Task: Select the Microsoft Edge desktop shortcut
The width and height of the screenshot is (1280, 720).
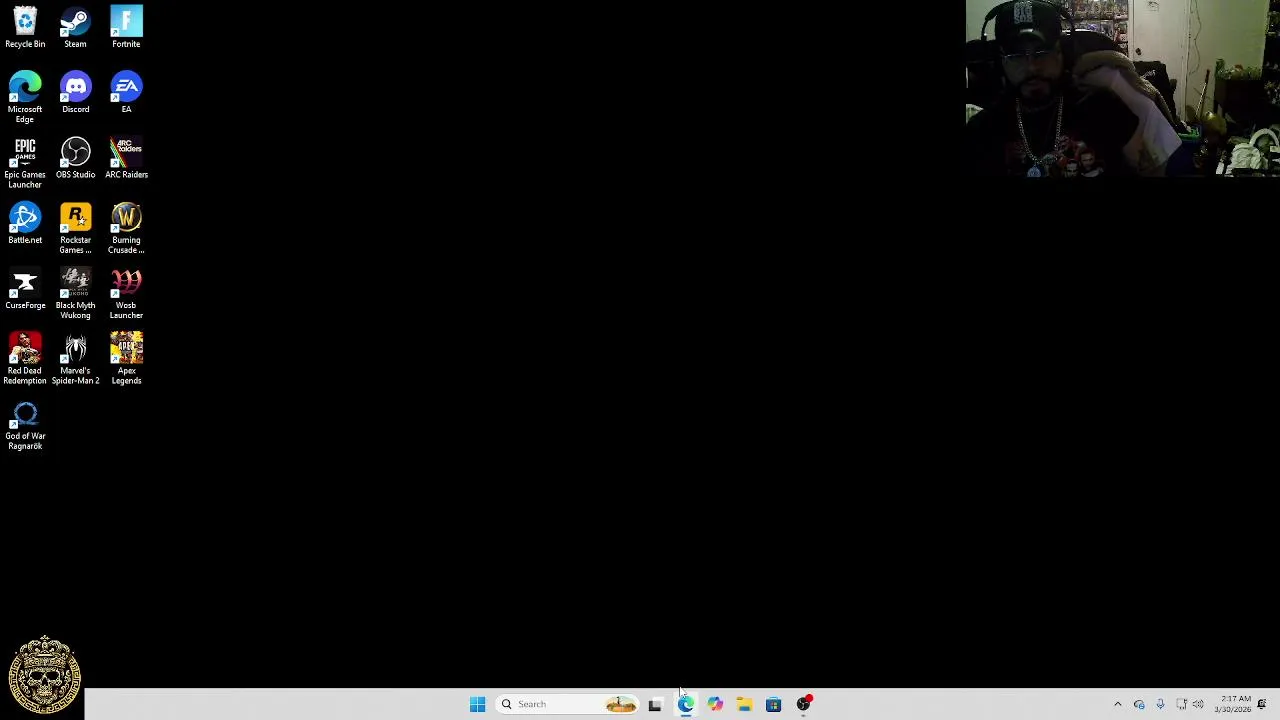Action: [x=25, y=97]
